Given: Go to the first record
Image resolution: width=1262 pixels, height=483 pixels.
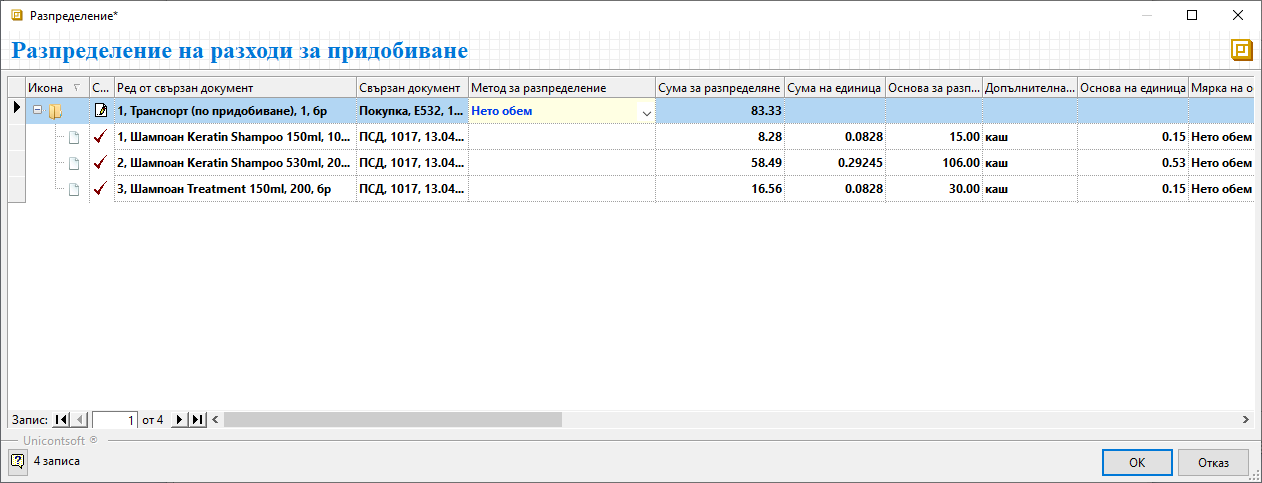Looking at the screenshot, I should point(61,420).
